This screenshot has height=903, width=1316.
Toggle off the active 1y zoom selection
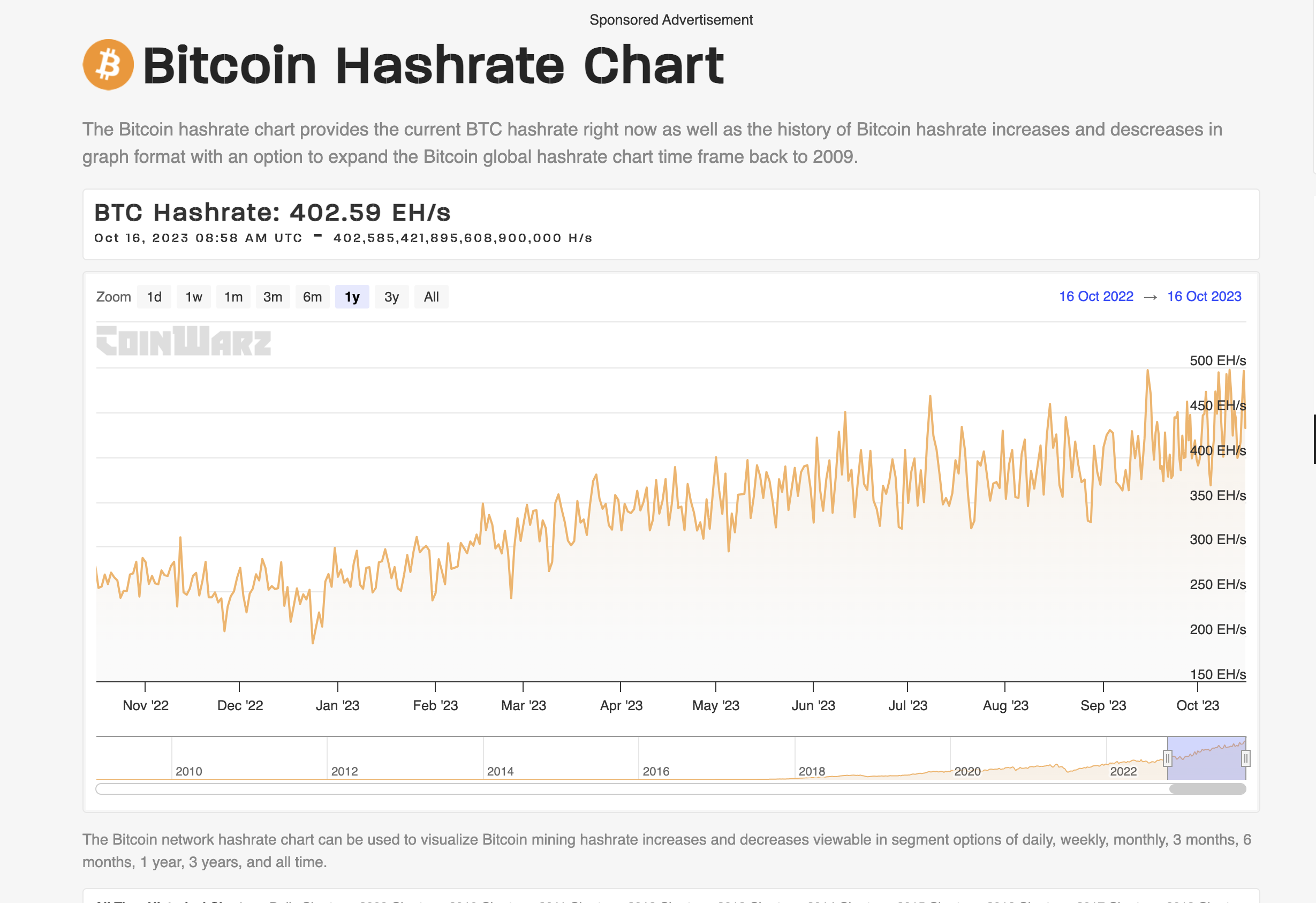[x=352, y=296]
